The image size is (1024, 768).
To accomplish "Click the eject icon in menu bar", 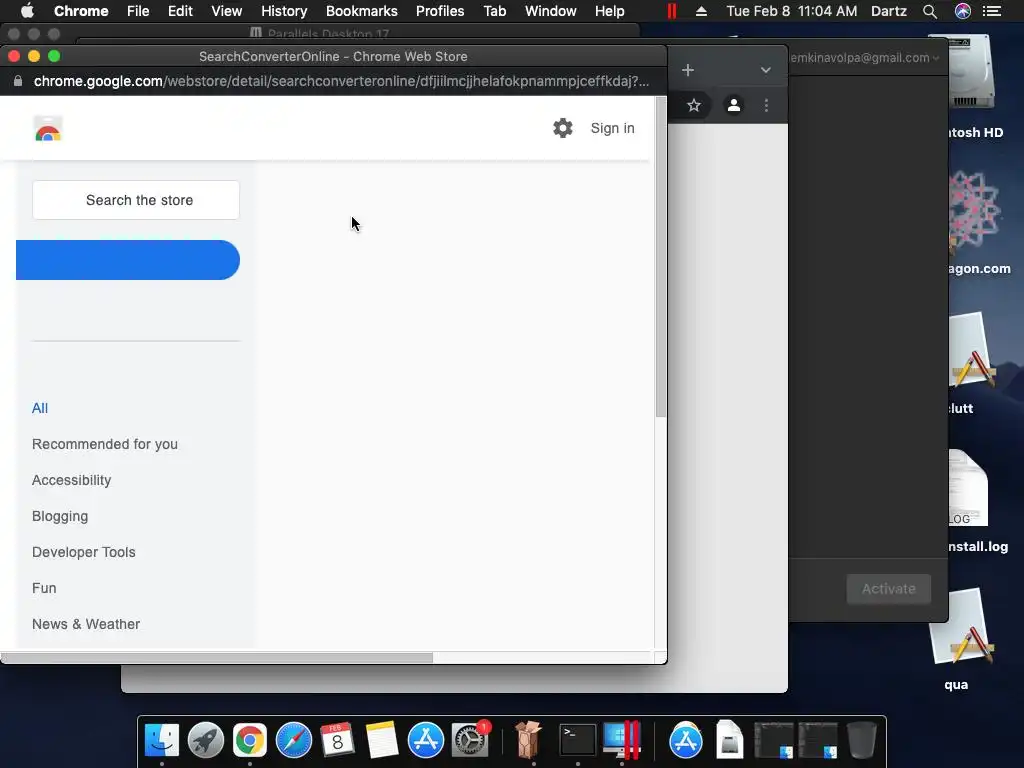I will click(701, 11).
